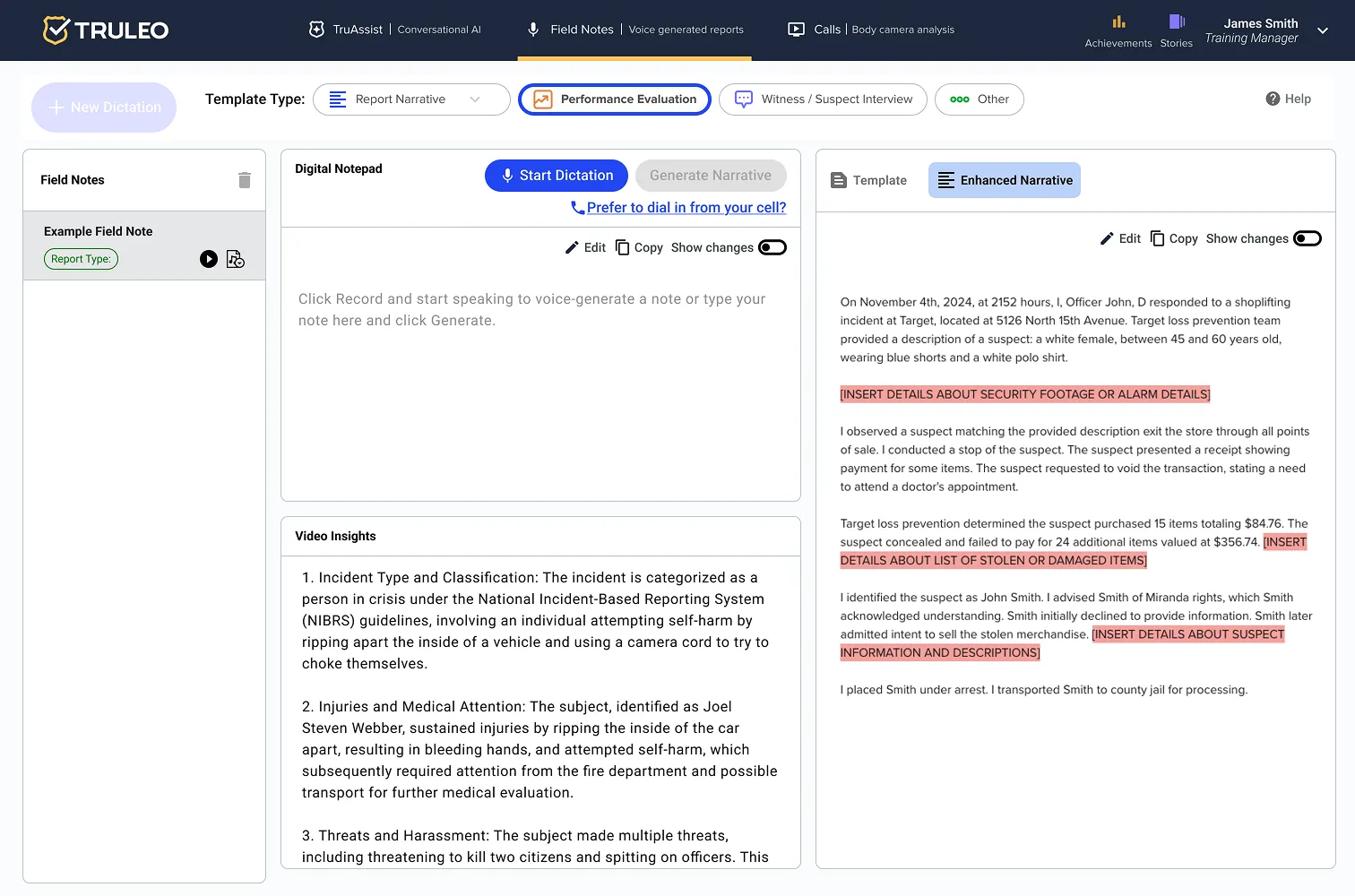
Task: Click the Report Type tag
Action: 81,259
